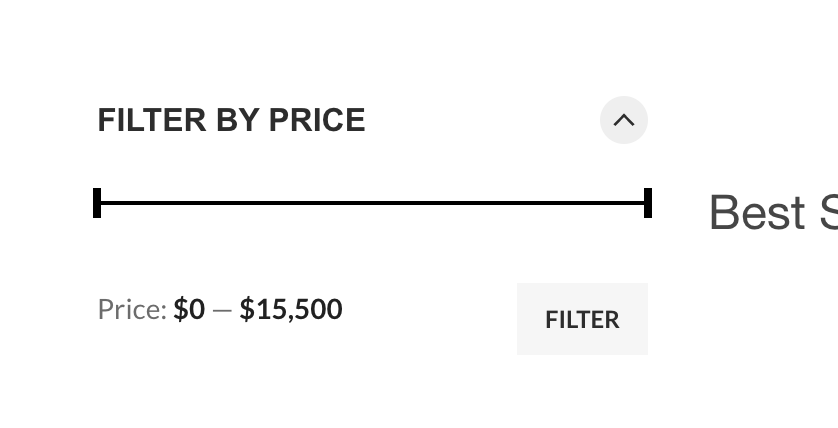
Task: Collapse the Filter by Price section
Action: tap(623, 120)
